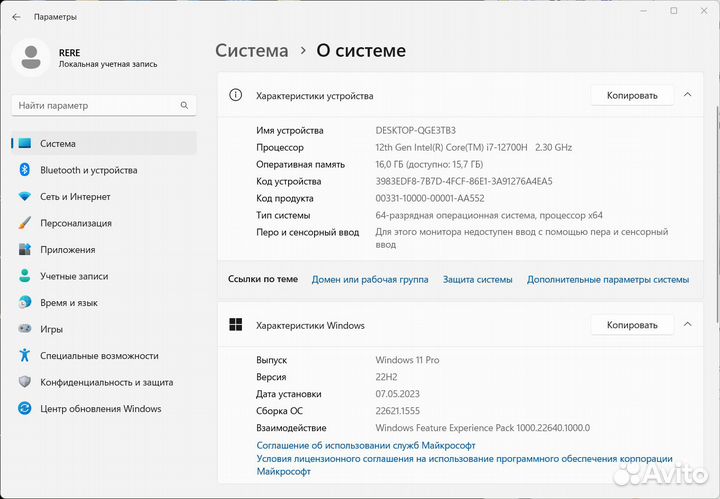Open Время и язык settings
The width and height of the screenshot is (720, 499).
pyautogui.click(x=104, y=303)
